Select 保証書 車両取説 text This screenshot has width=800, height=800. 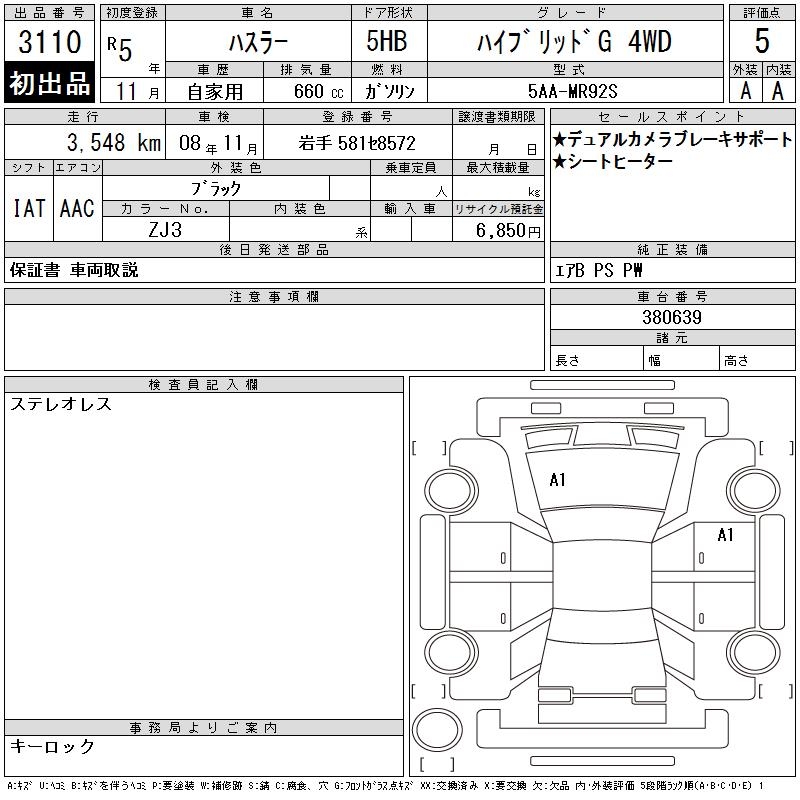click(74, 270)
